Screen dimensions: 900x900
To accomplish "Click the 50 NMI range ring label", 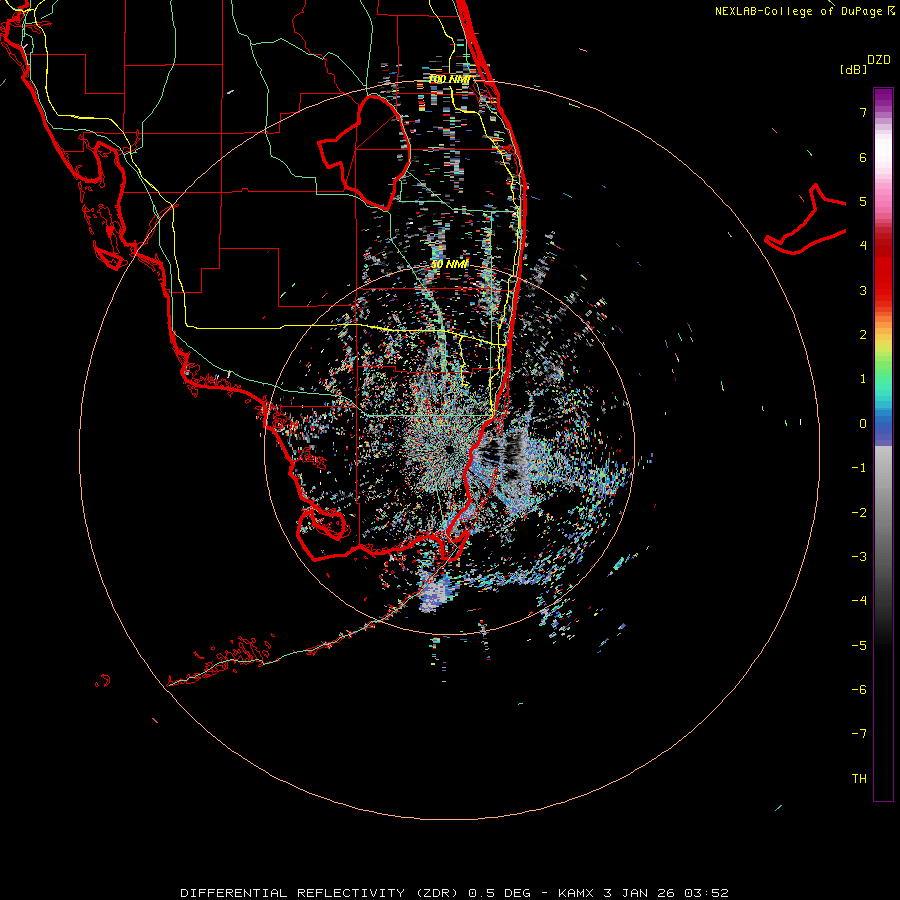I will (x=449, y=264).
